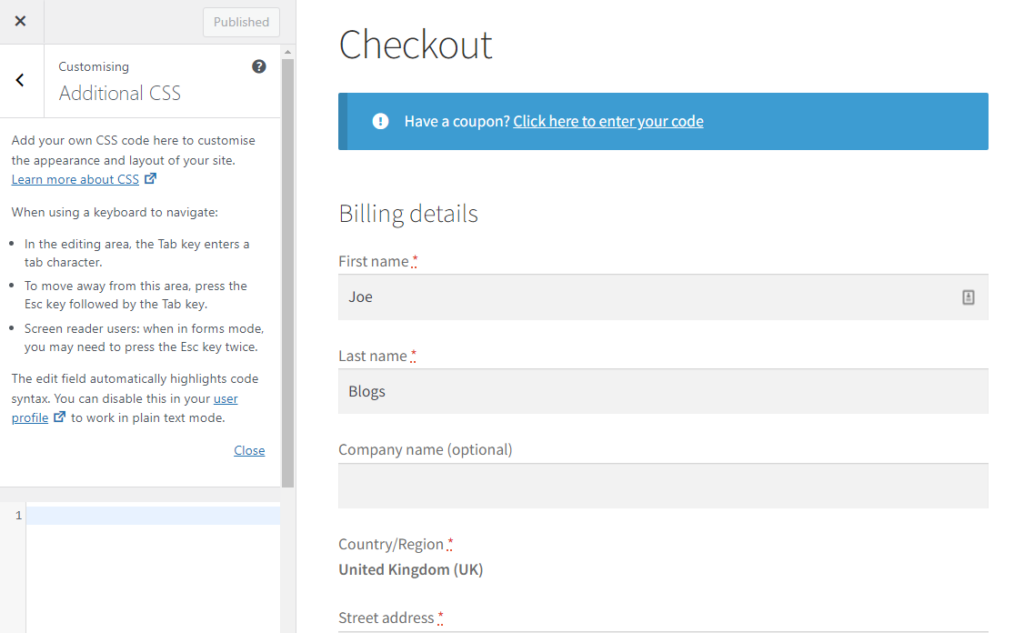Screen dimensions: 1024x633
Task: Click the scrollbar up arrow in sidebar
Action: (x=287, y=52)
